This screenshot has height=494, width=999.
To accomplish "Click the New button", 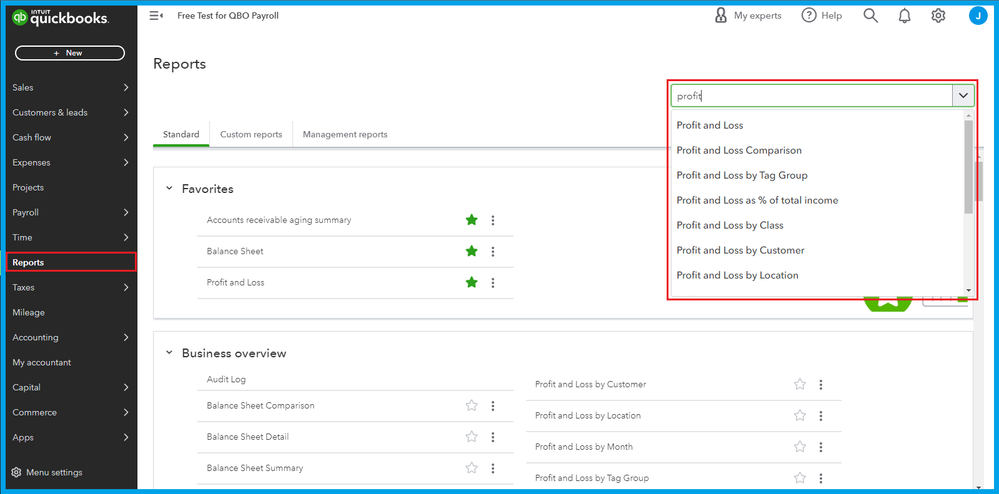I will click(70, 53).
